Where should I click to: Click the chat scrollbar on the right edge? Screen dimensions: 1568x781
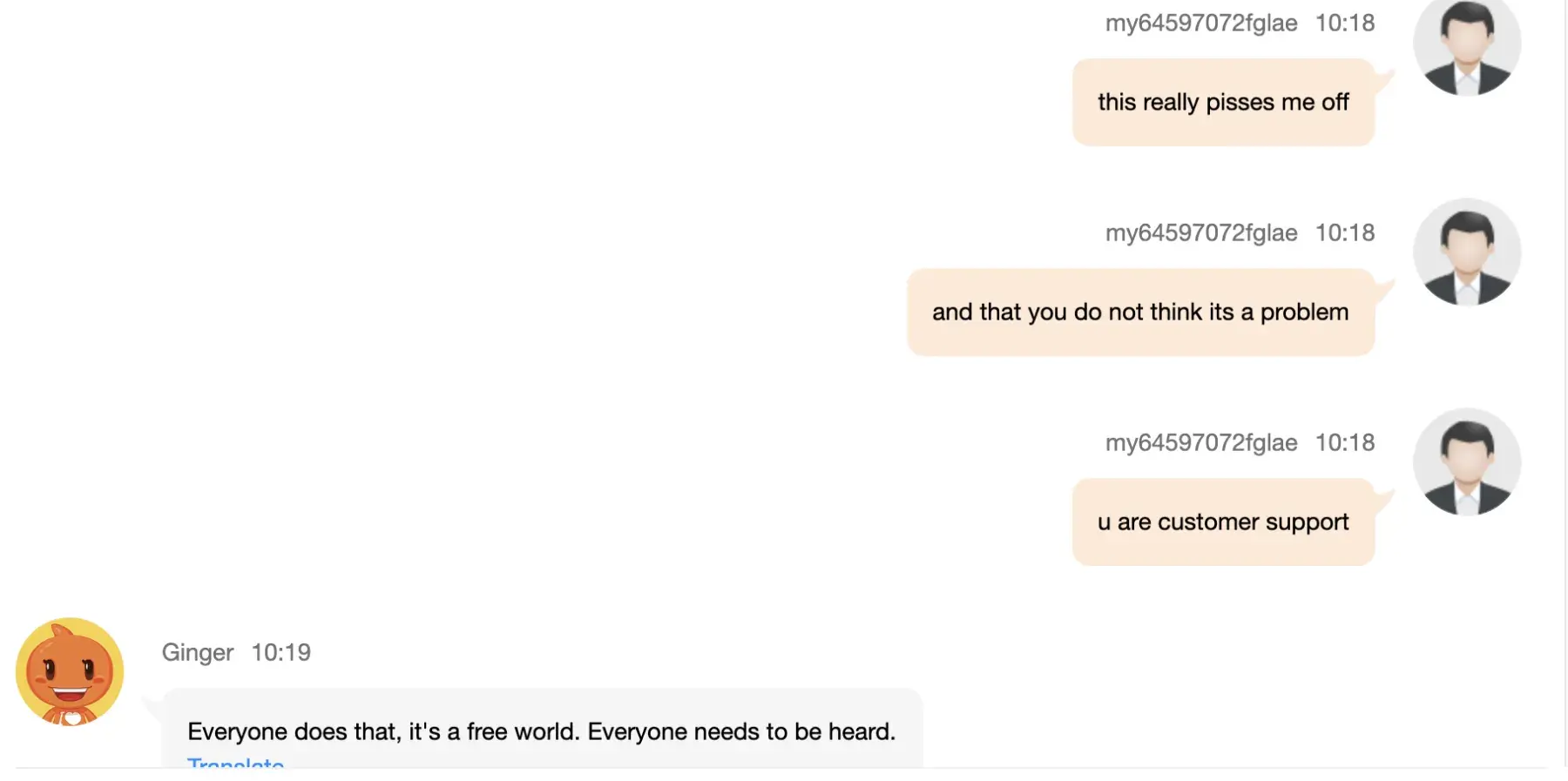tap(1565, 383)
